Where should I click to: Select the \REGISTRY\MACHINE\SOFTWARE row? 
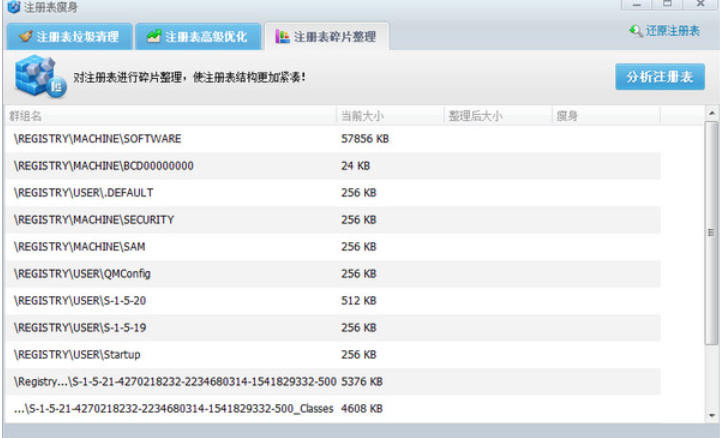(98, 139)
